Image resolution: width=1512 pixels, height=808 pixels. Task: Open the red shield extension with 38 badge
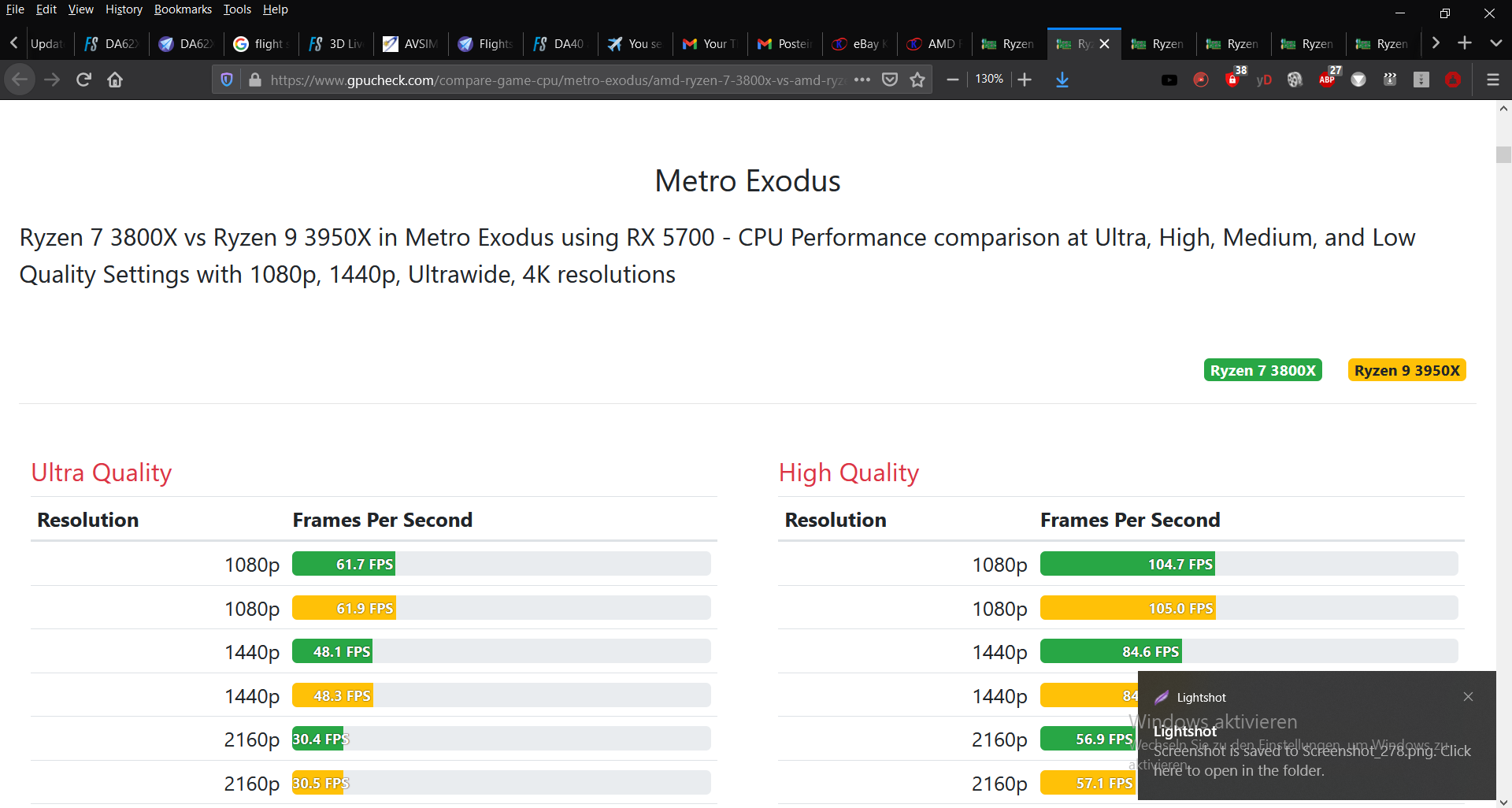1234,78
